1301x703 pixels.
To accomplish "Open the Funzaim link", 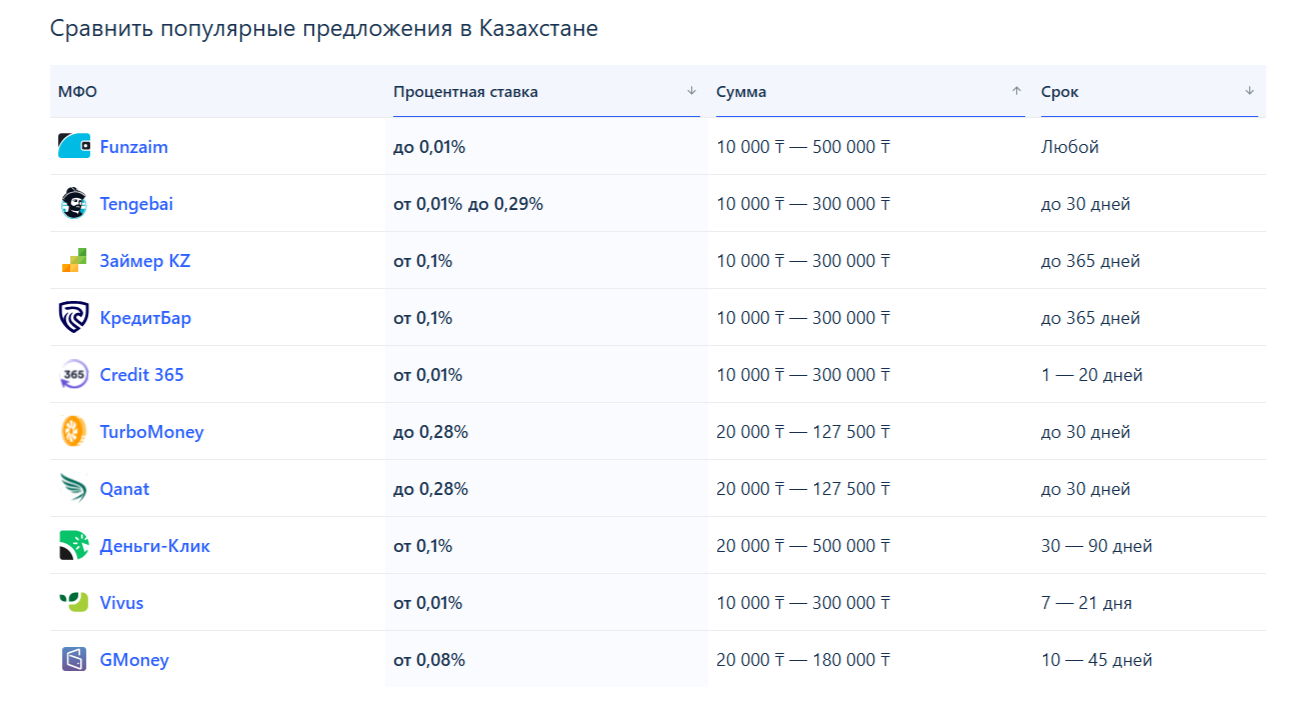I will tap(134, 147).
